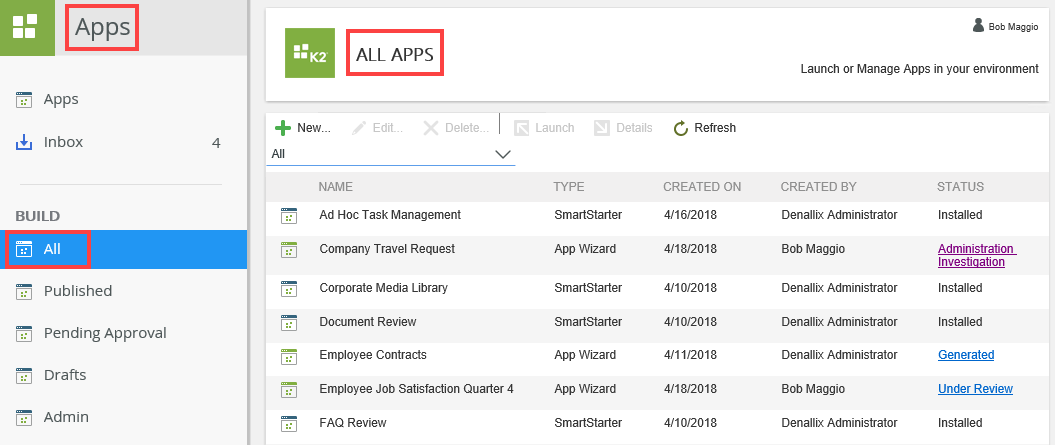Click the Generated status link
The image size is (1055, 445).
965,355
